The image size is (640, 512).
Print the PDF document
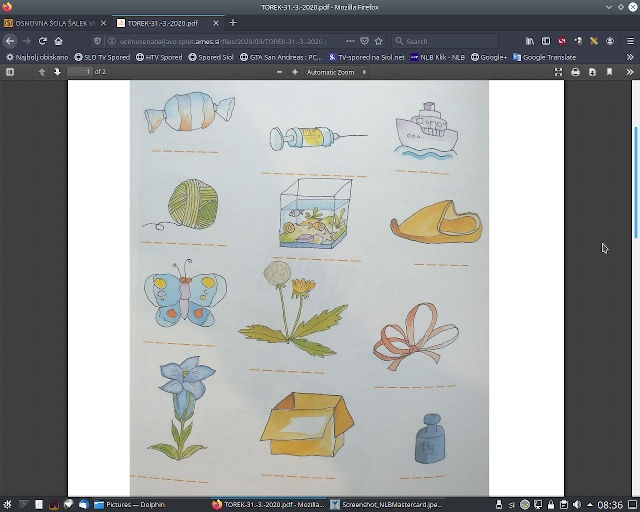(575, 72)
